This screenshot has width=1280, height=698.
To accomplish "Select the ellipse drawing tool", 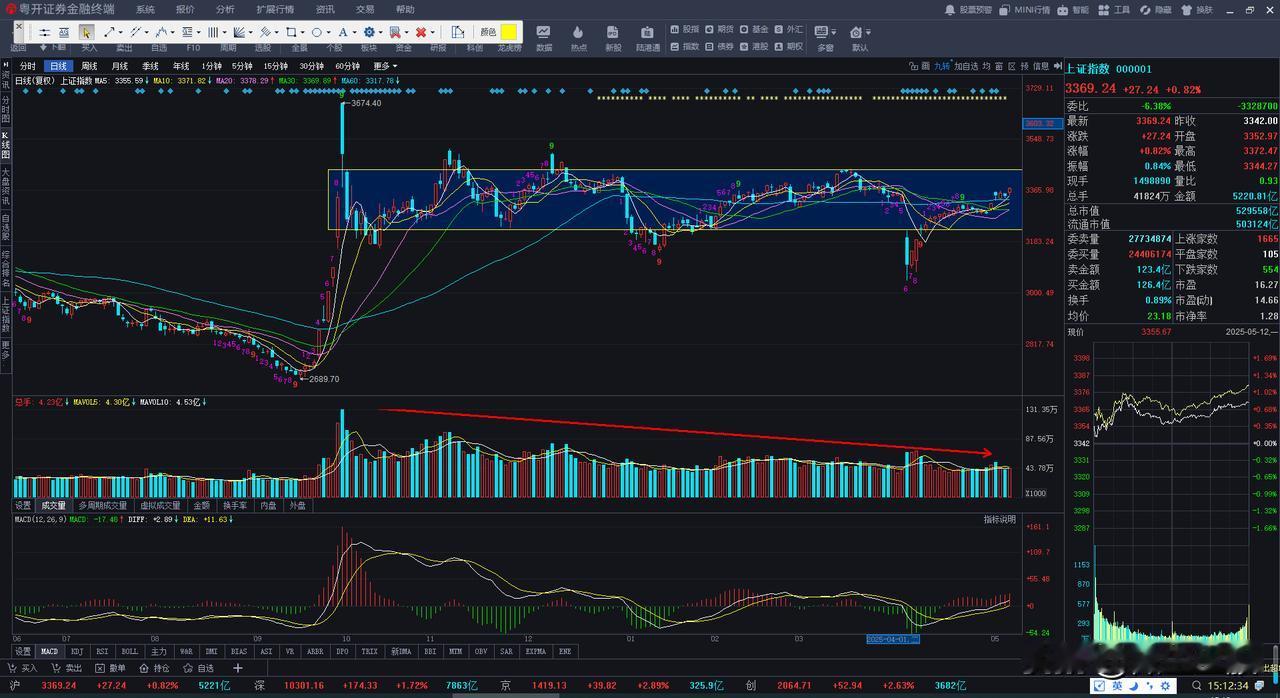I will click(316, 32).
